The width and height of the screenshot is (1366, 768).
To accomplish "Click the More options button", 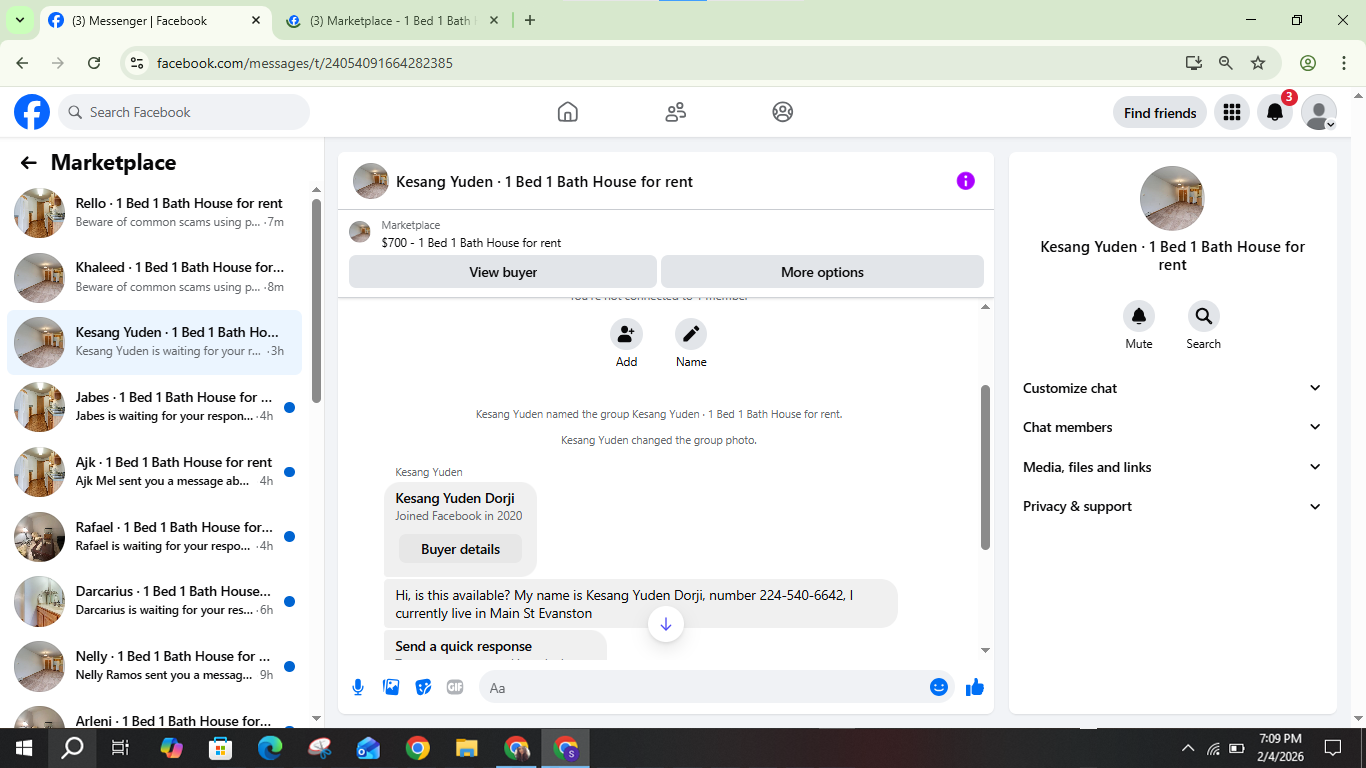I will point(822,272).
